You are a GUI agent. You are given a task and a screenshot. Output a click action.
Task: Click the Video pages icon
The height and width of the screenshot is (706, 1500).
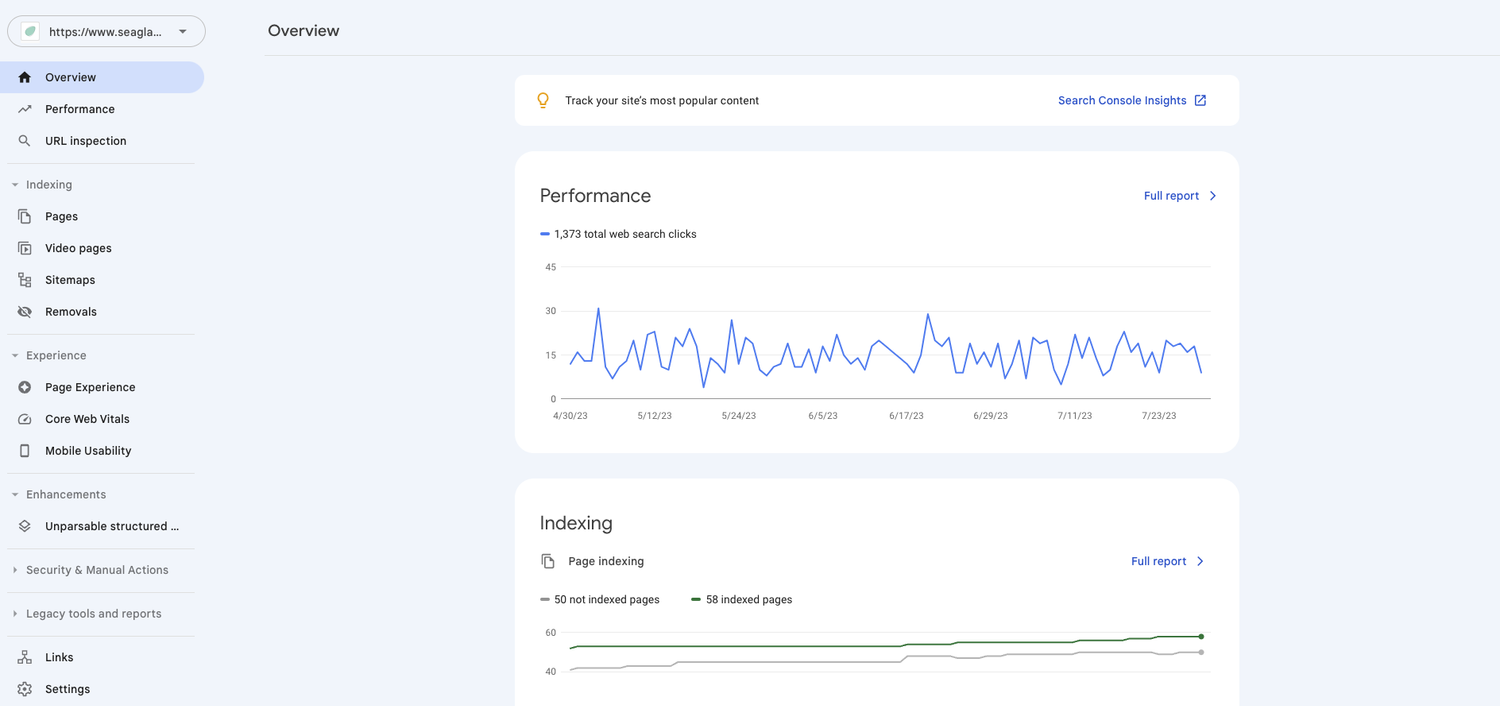tap(23, 248)
